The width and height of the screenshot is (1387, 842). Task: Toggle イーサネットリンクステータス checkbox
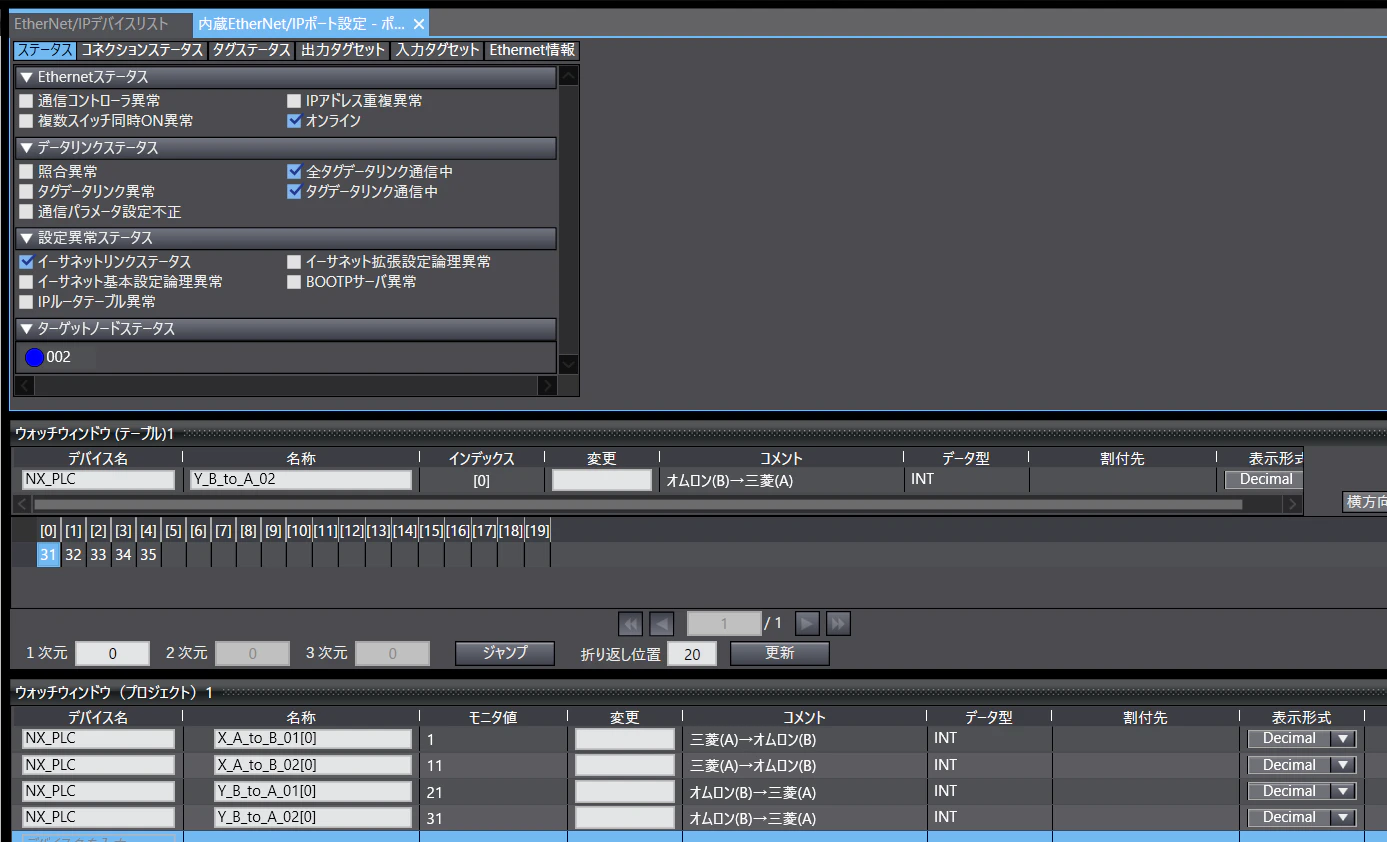pos(27,262)
